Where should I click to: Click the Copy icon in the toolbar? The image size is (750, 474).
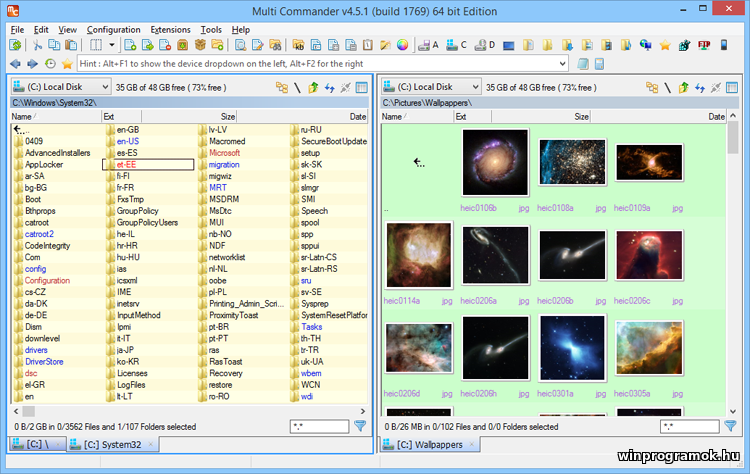pos(54,45)
